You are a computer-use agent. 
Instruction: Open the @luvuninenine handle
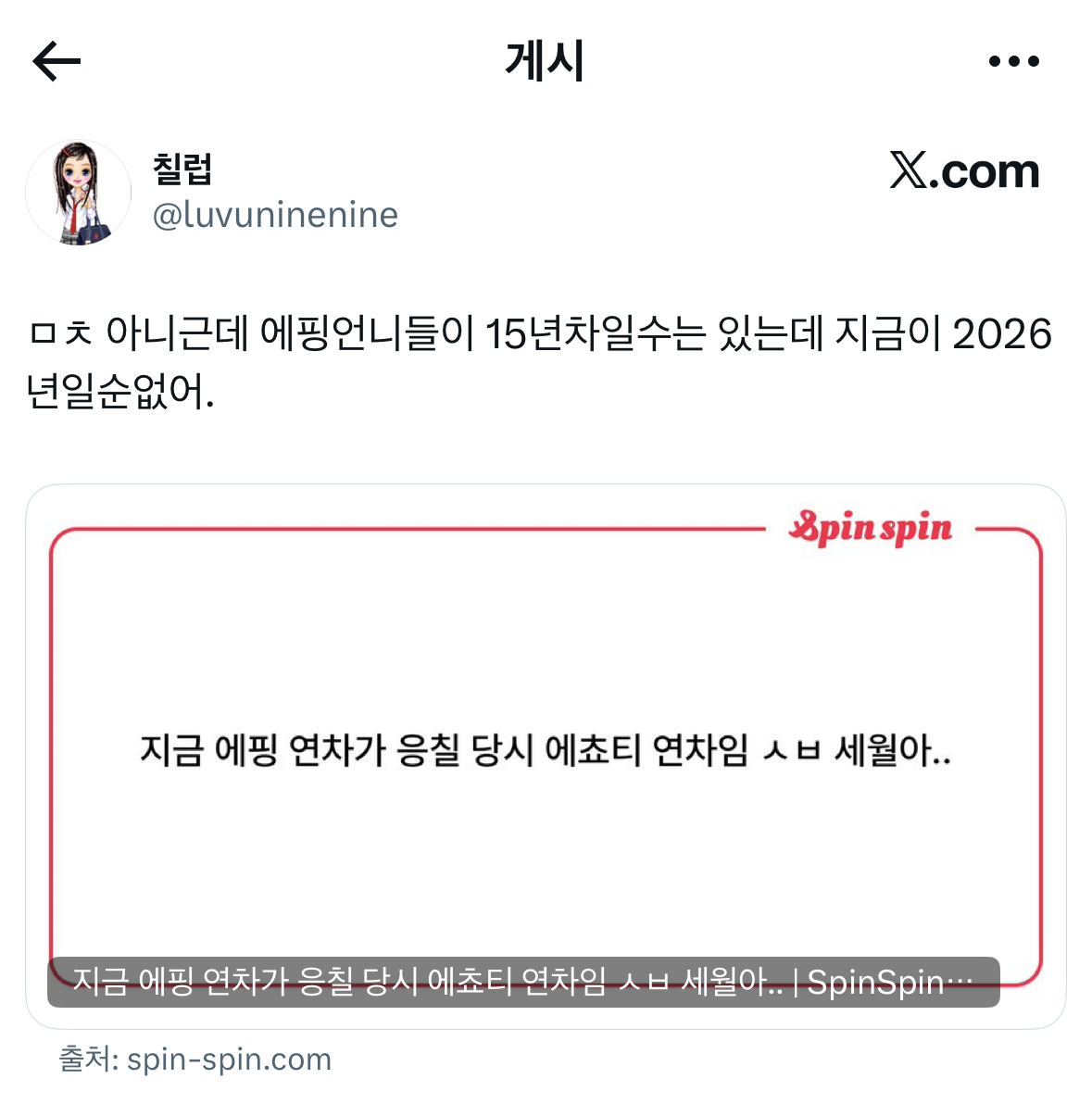point(275,215)
